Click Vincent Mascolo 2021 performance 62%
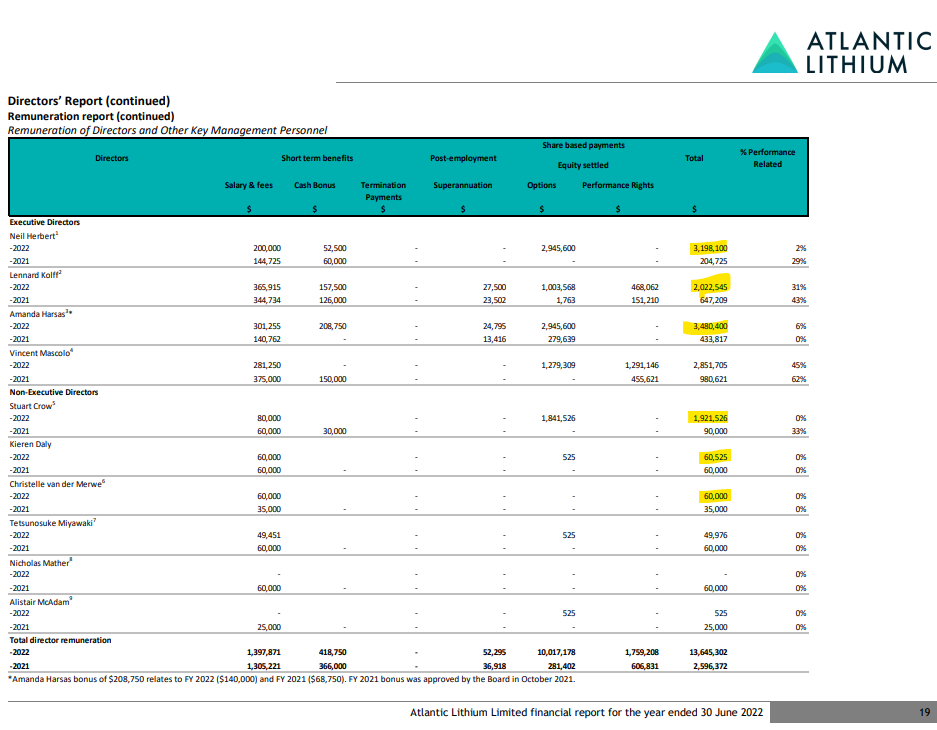 coord(799,379)
